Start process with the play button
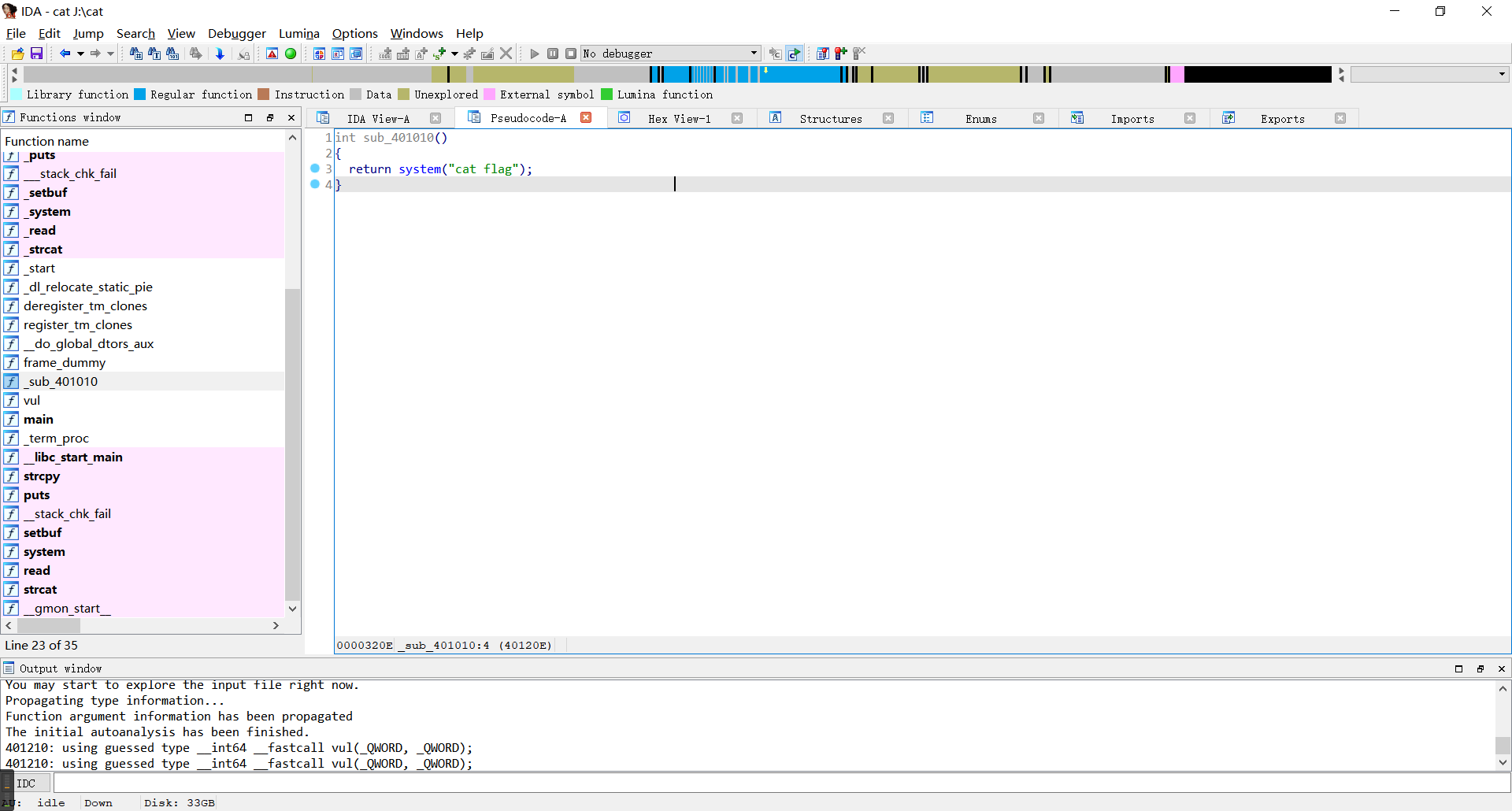 535,54
